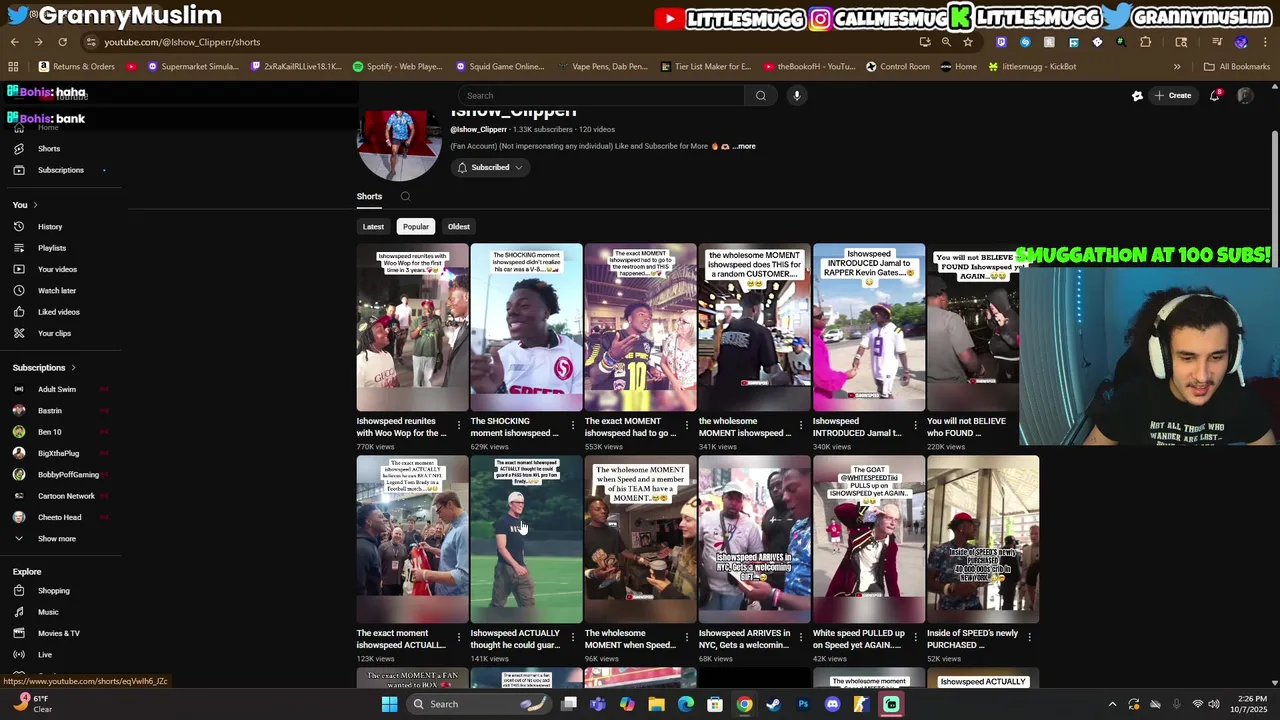Click the YouTube search magnifier button
1280x720 pixels.
761,96
